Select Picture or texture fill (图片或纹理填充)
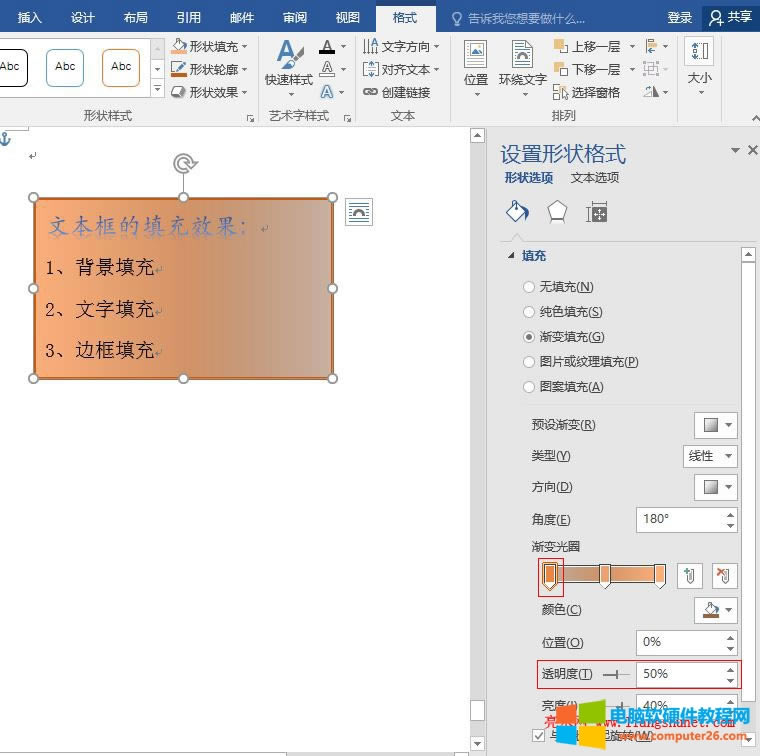Screen dimensions: 760x756 pos(529,362)
